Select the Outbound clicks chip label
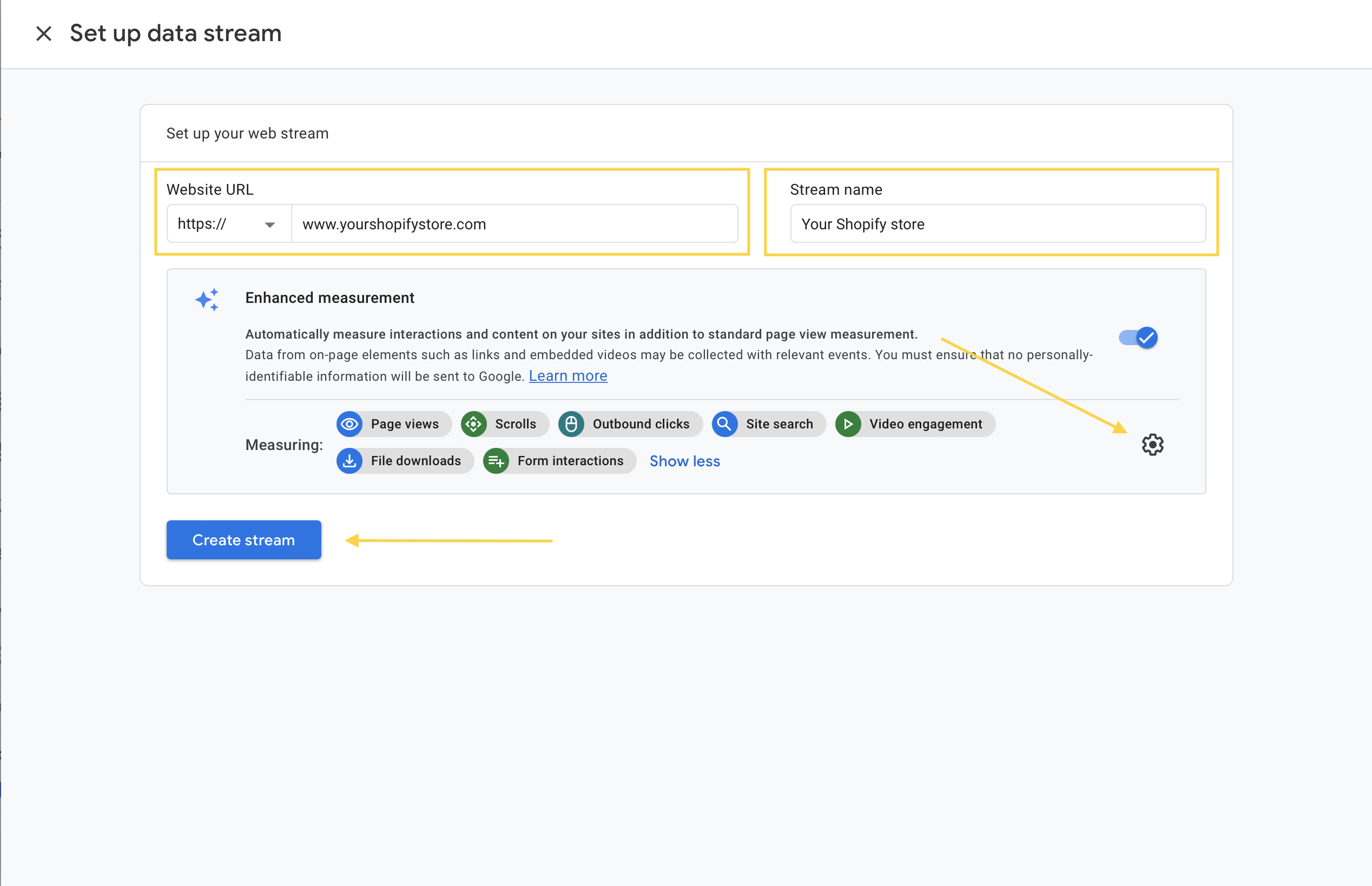Screen dimensions: 1372x886 pyautogui.click(x=641, y=424)
